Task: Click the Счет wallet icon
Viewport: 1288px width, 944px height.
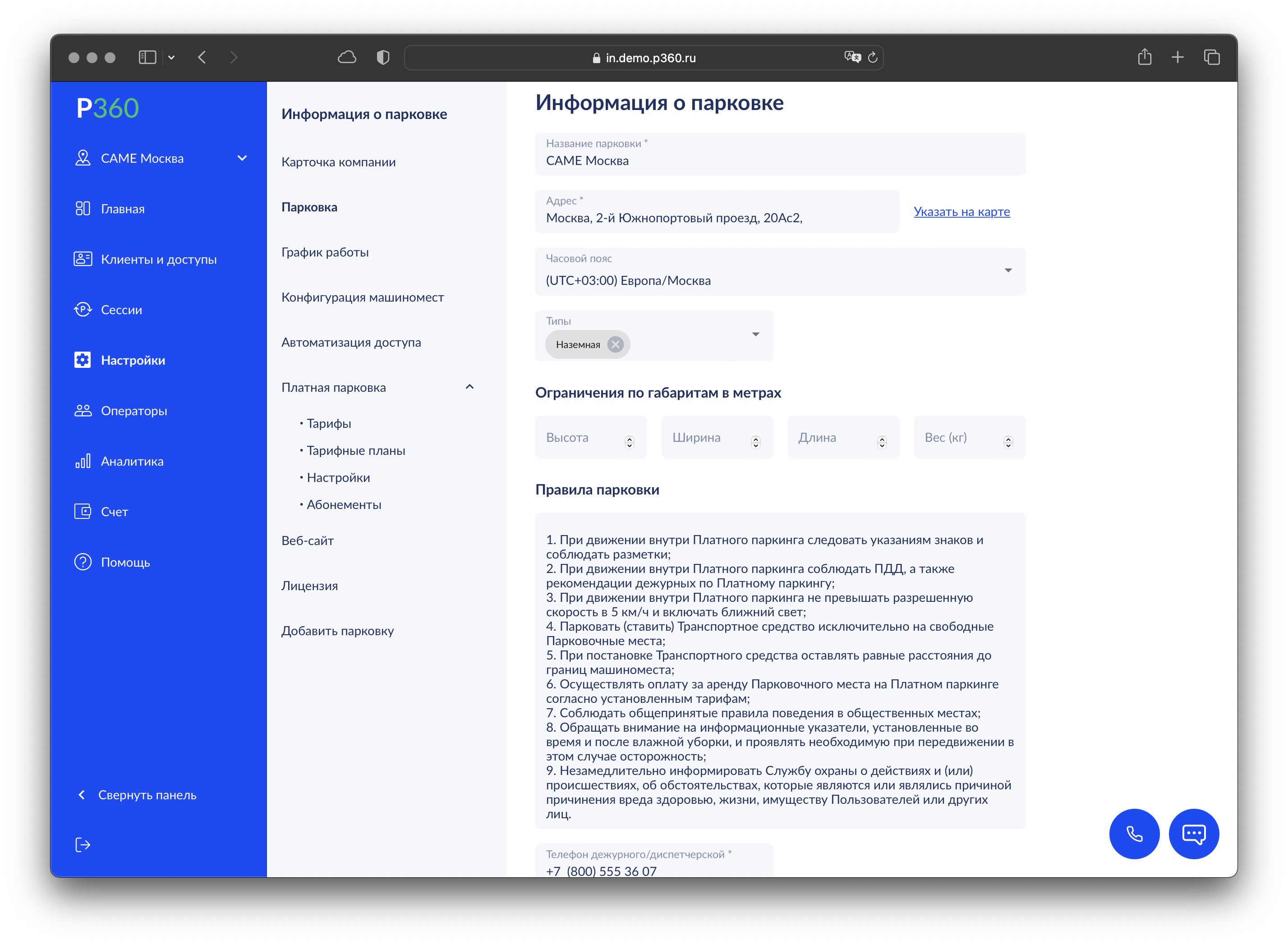Action: (83, 511)
